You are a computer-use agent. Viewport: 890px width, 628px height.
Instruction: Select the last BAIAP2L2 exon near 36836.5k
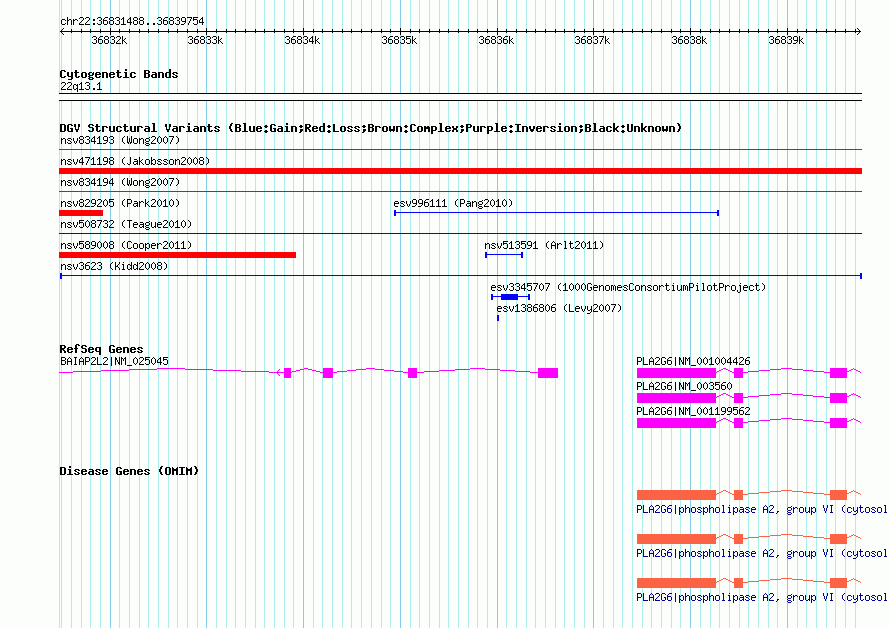point(548,372)
